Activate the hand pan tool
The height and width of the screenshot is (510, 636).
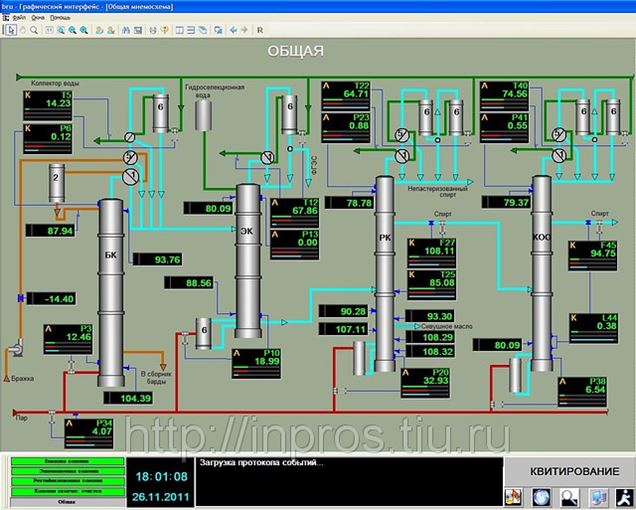(x=22, y=30)
